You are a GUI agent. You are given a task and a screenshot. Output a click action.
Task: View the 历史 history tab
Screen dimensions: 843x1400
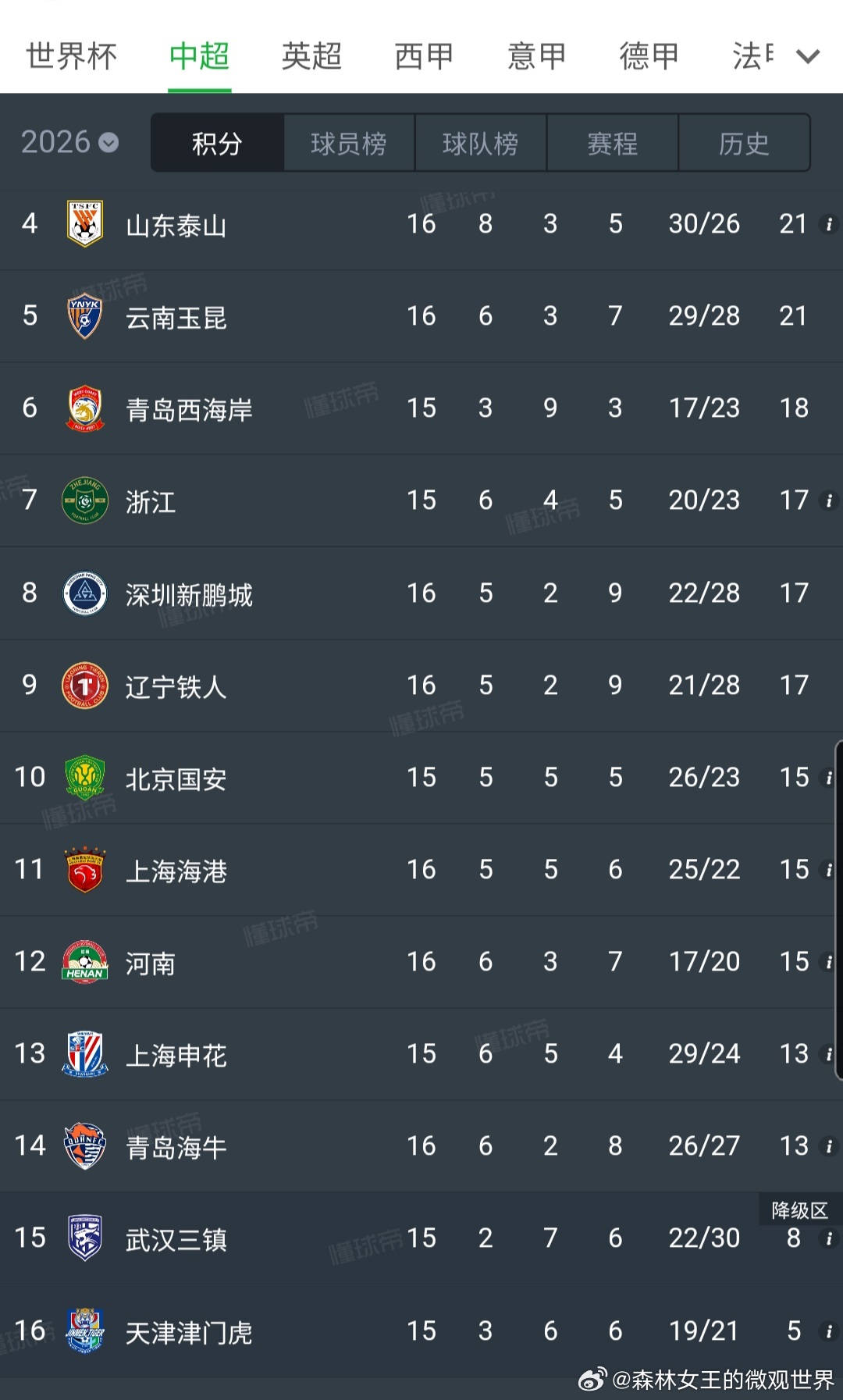(x=744, y=143)
